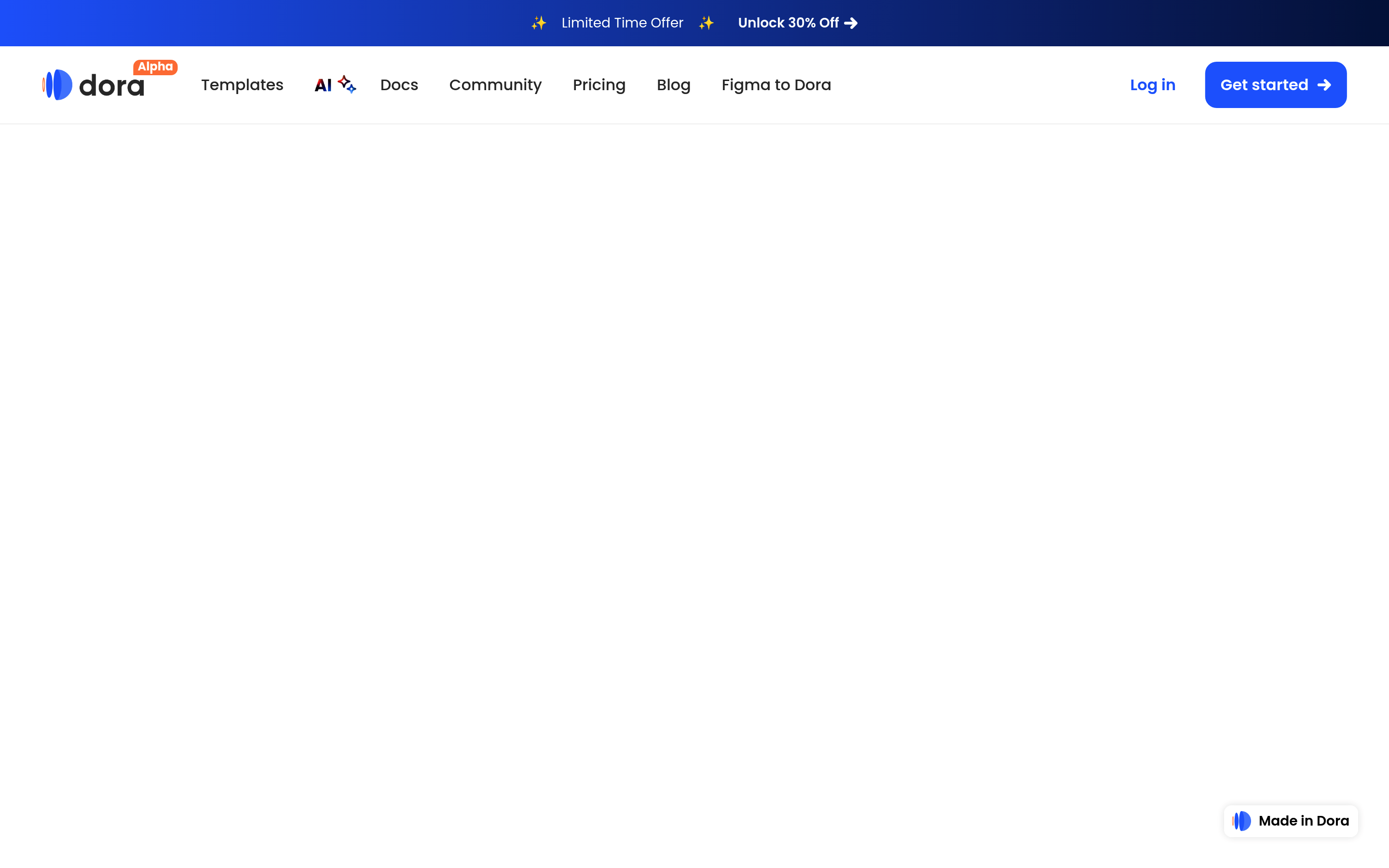
Task: Open the Blog link
Action: 673,85
